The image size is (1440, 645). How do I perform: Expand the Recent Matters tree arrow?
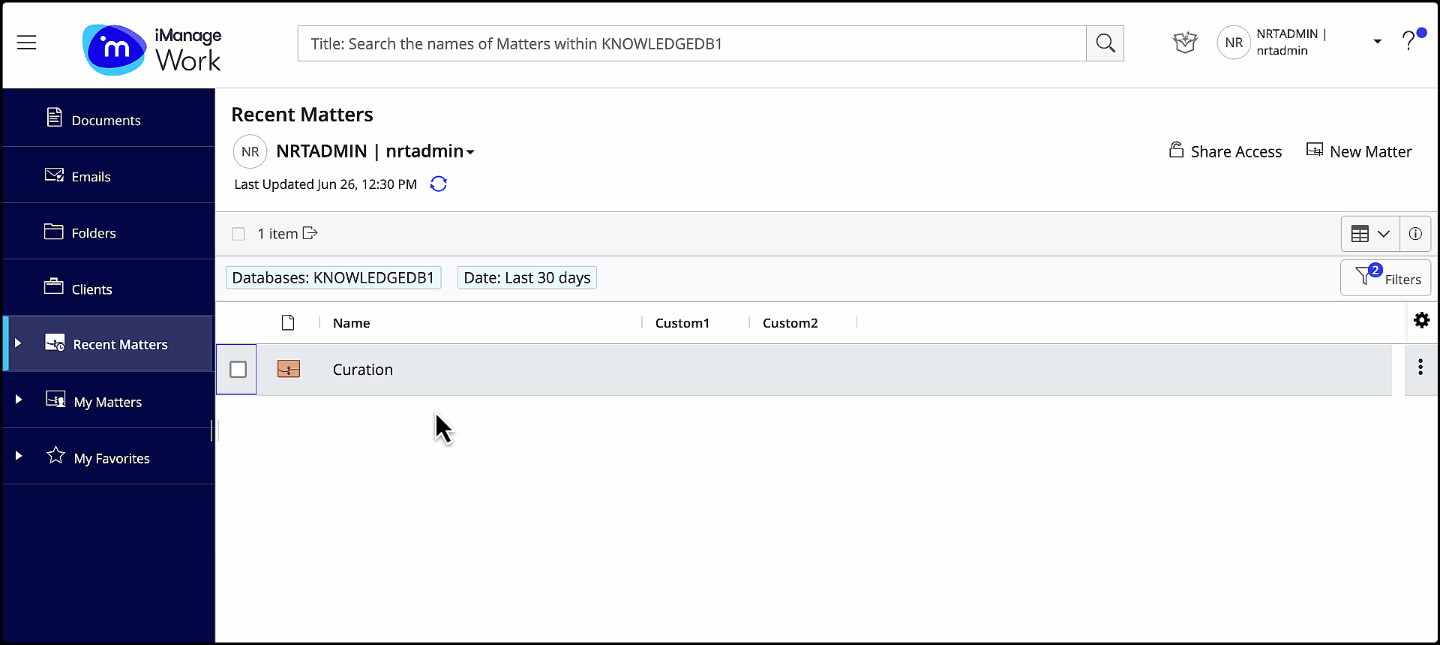(18, 344)
